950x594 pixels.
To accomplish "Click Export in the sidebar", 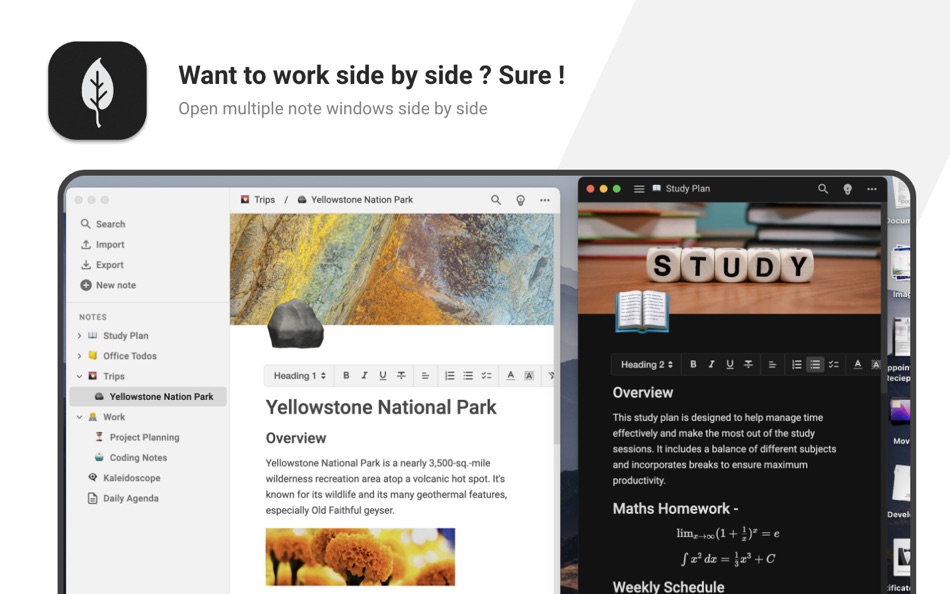I will click(102, 265).
